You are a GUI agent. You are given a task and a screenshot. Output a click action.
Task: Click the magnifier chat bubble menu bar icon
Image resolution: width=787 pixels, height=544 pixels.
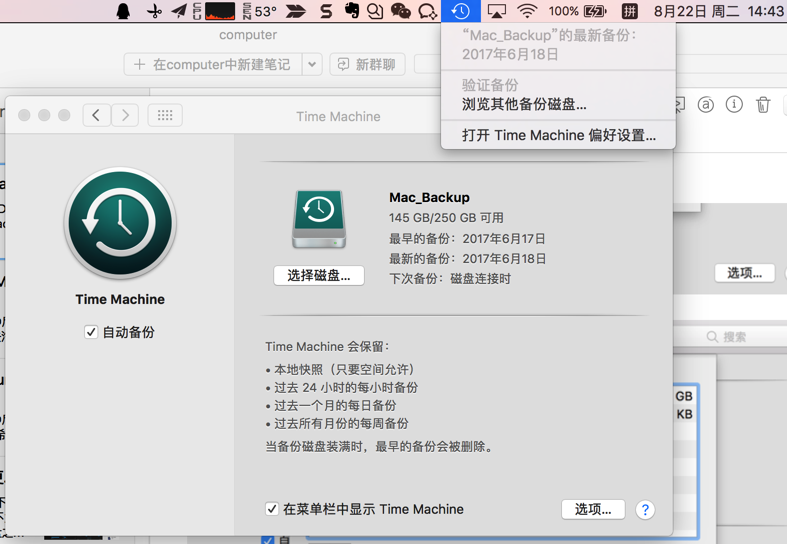[x=375, y=11]
